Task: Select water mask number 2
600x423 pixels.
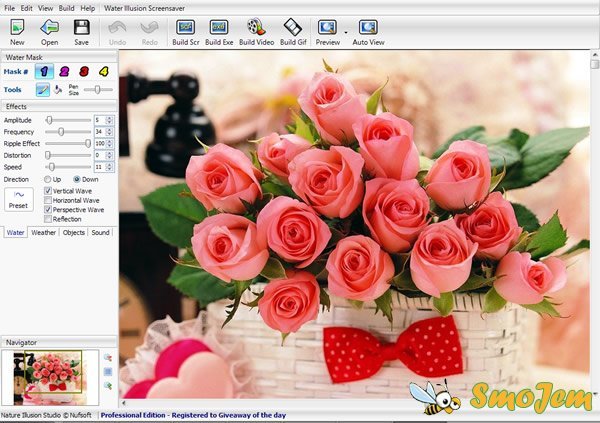Action: click(x=62, y=71)
